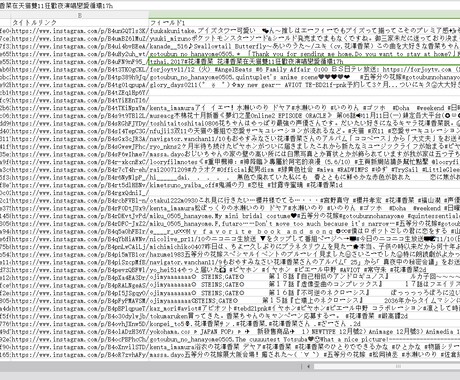Select the kenta_imamura アイ イエー cell
The image size is (460, 380).
[x=304, y=108]
